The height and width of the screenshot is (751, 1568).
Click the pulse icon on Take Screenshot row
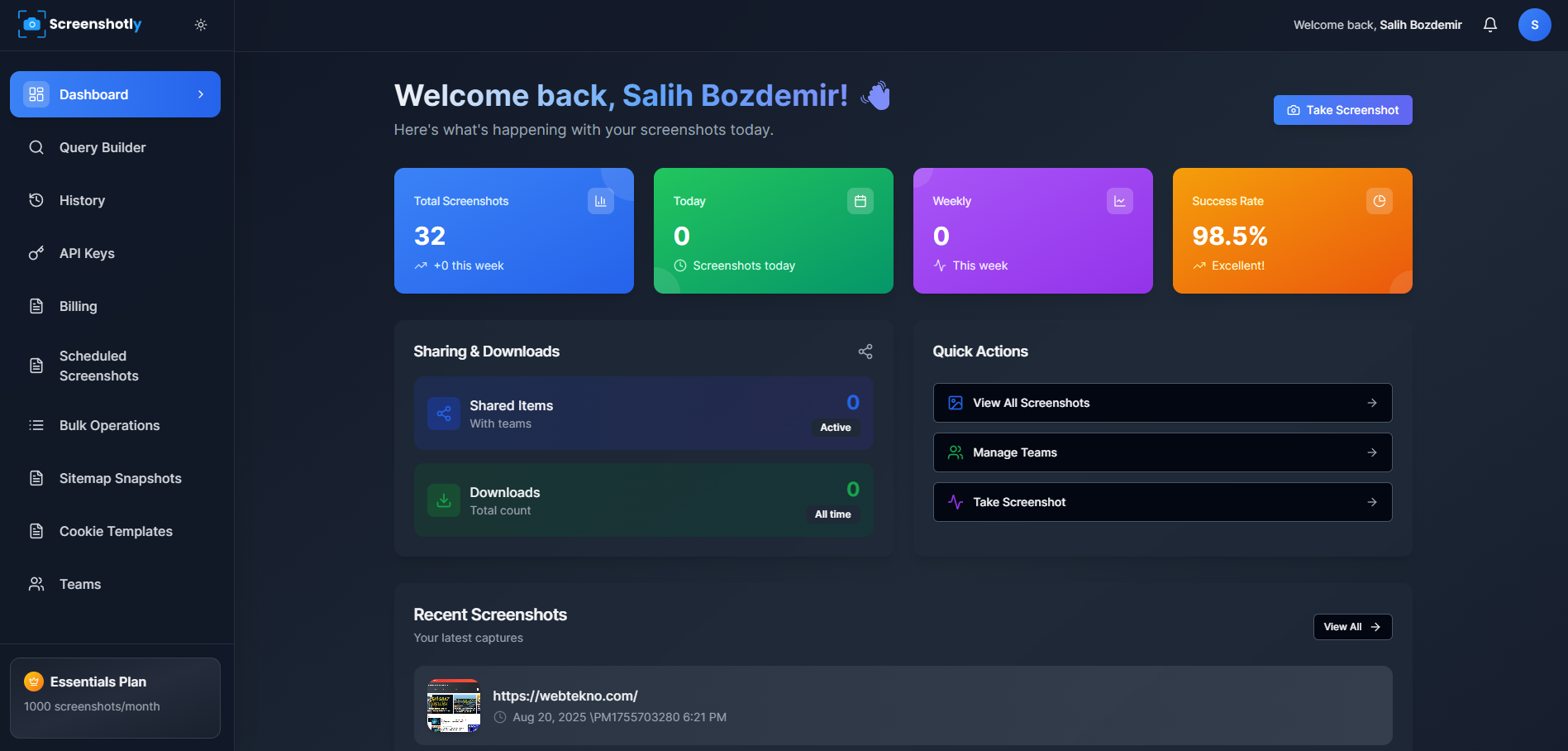tap(956, 502)
